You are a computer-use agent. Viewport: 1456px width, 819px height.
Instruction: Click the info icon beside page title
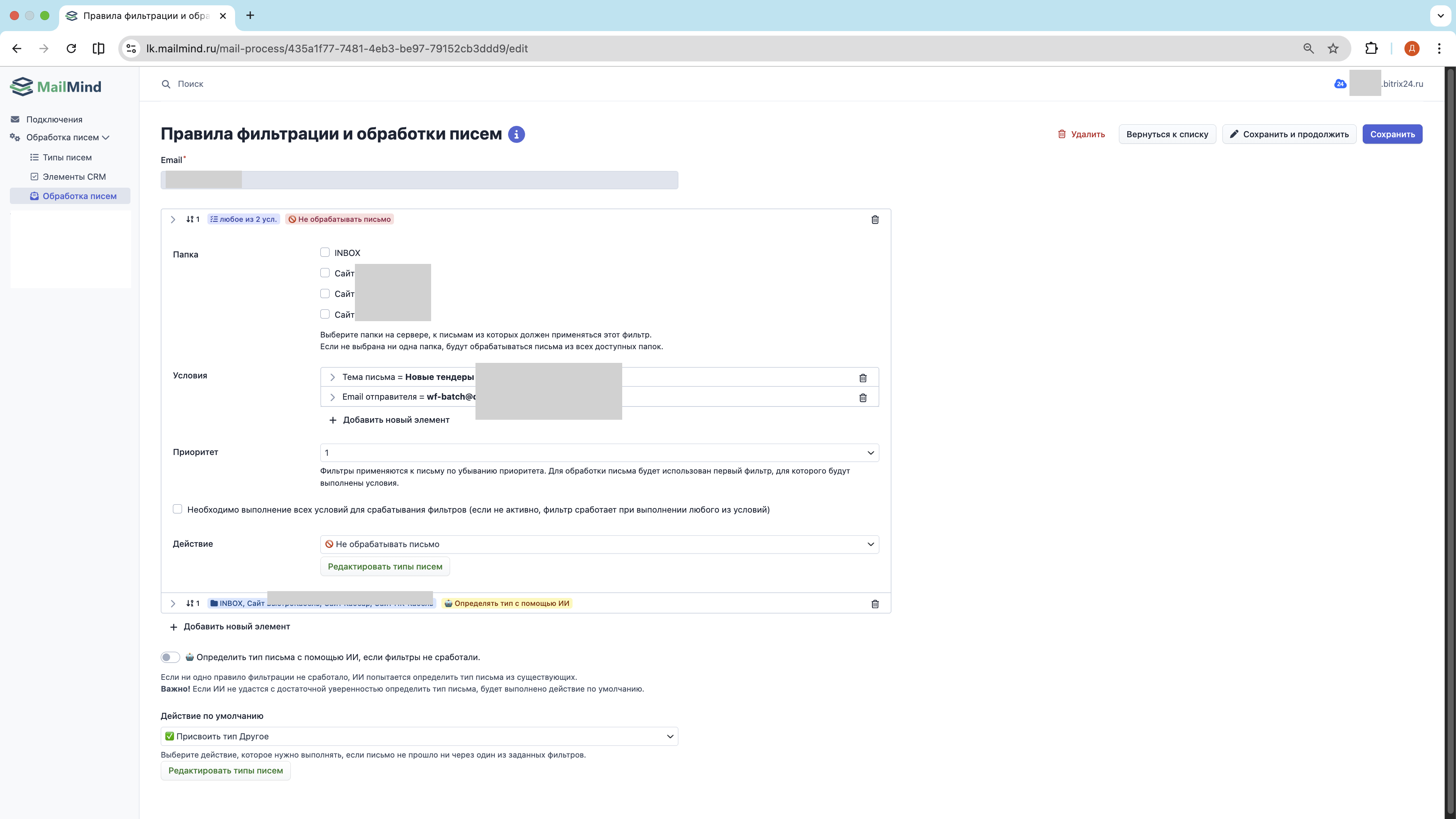(516, 135)
